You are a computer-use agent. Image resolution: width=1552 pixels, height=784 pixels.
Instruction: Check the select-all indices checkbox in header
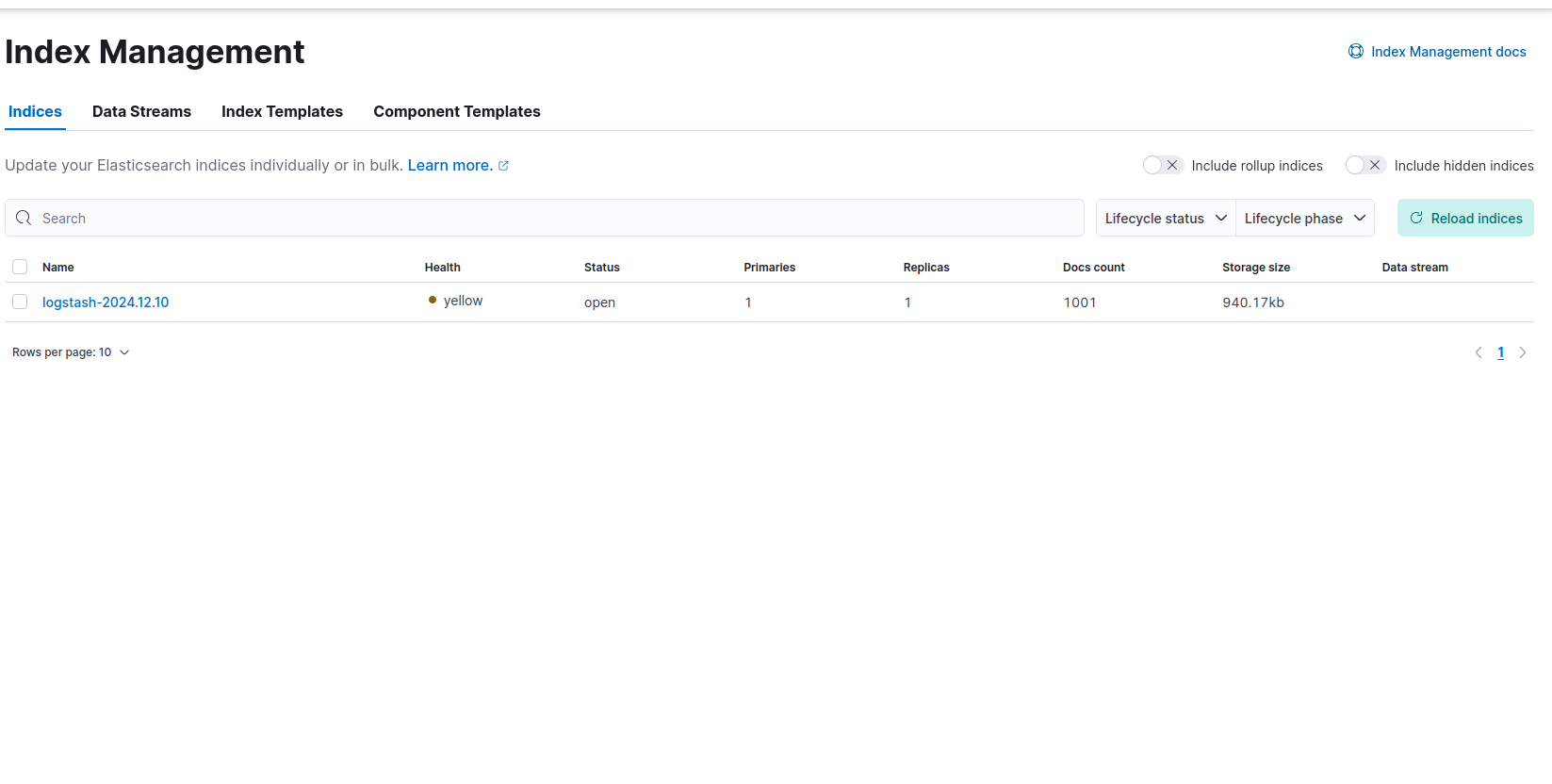(x=20, y=267)
